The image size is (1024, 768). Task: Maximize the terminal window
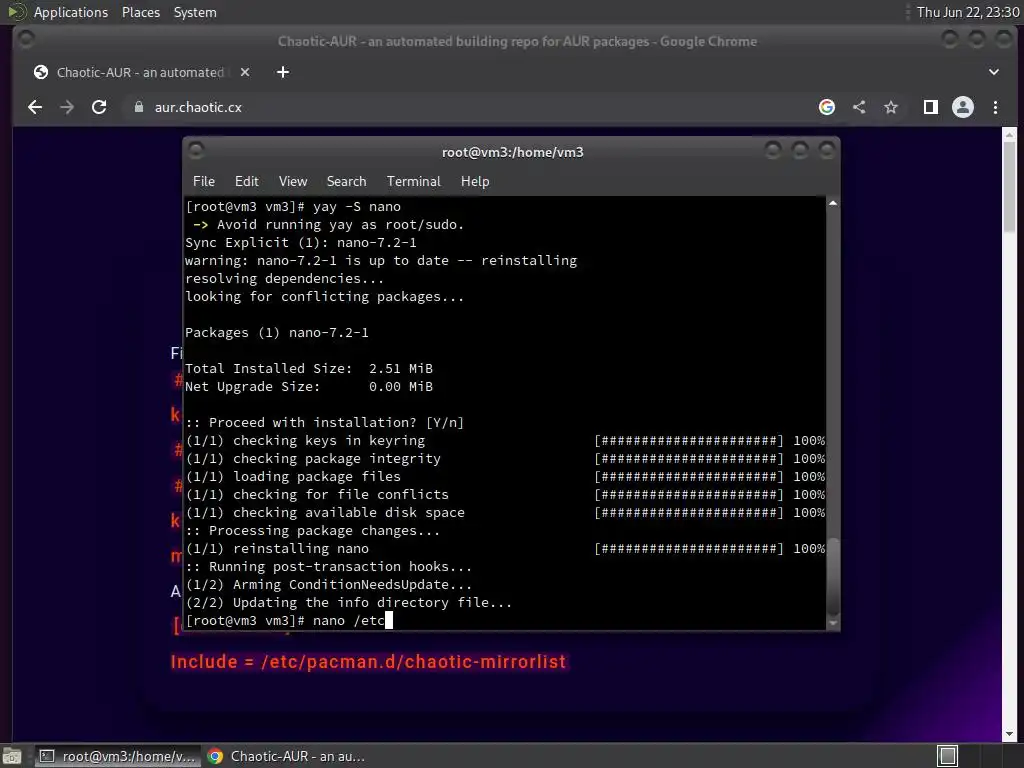[800, 151]
